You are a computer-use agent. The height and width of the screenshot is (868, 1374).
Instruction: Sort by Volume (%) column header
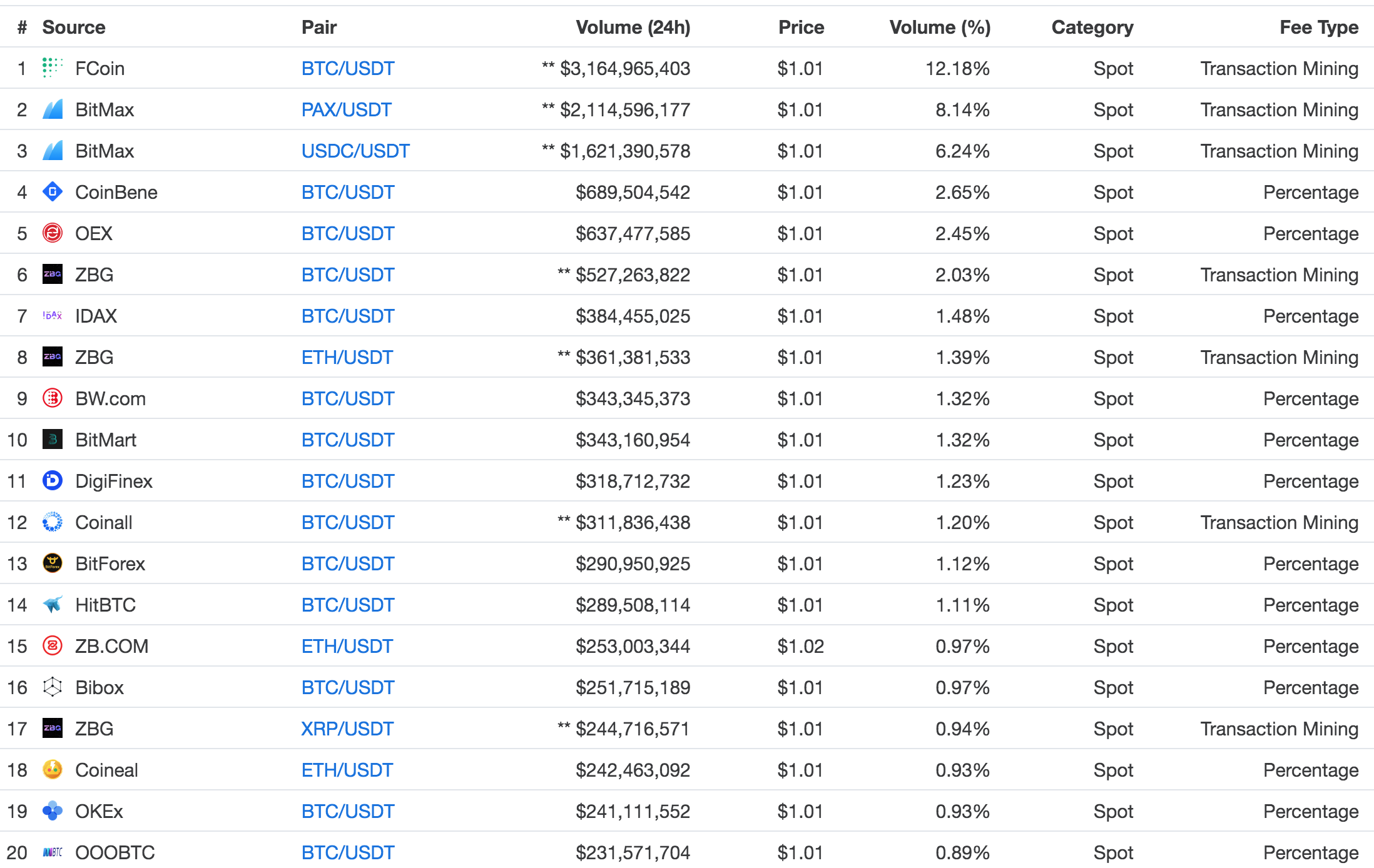940,27
